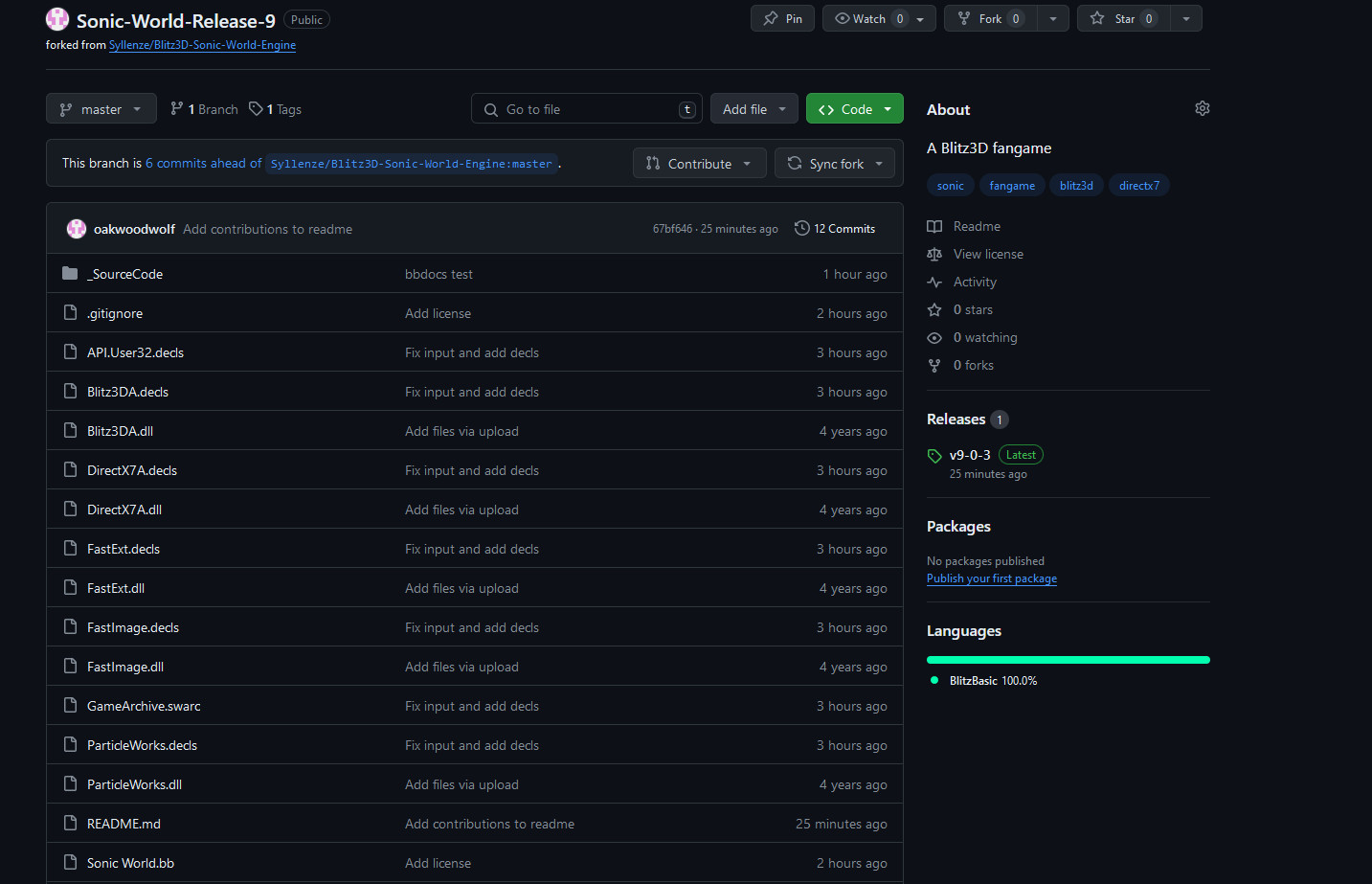Open the 1 Tags page
Screen dimensions: 1372x884
(276, 109)
